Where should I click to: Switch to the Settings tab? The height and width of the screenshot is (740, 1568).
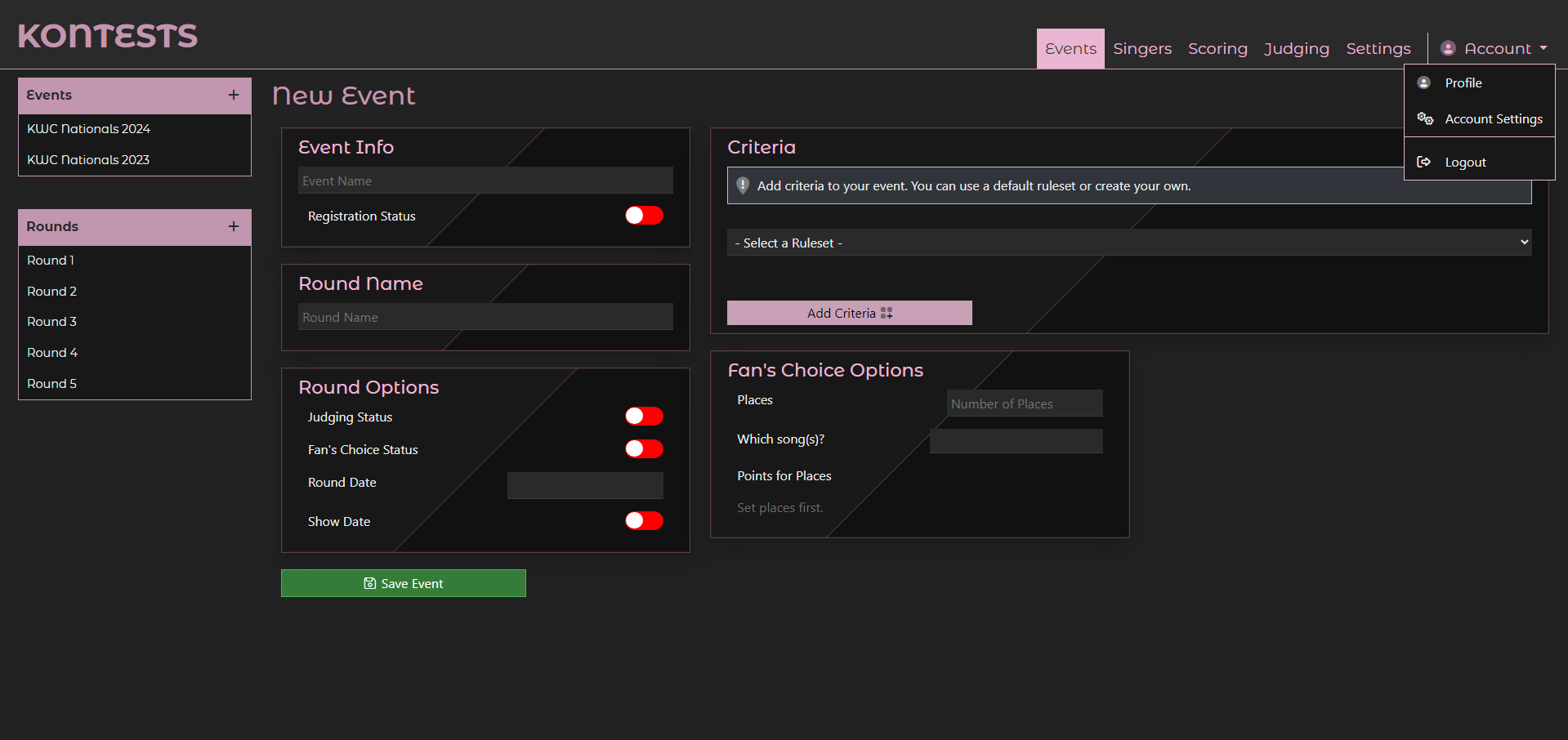[x=1378, y=48]
